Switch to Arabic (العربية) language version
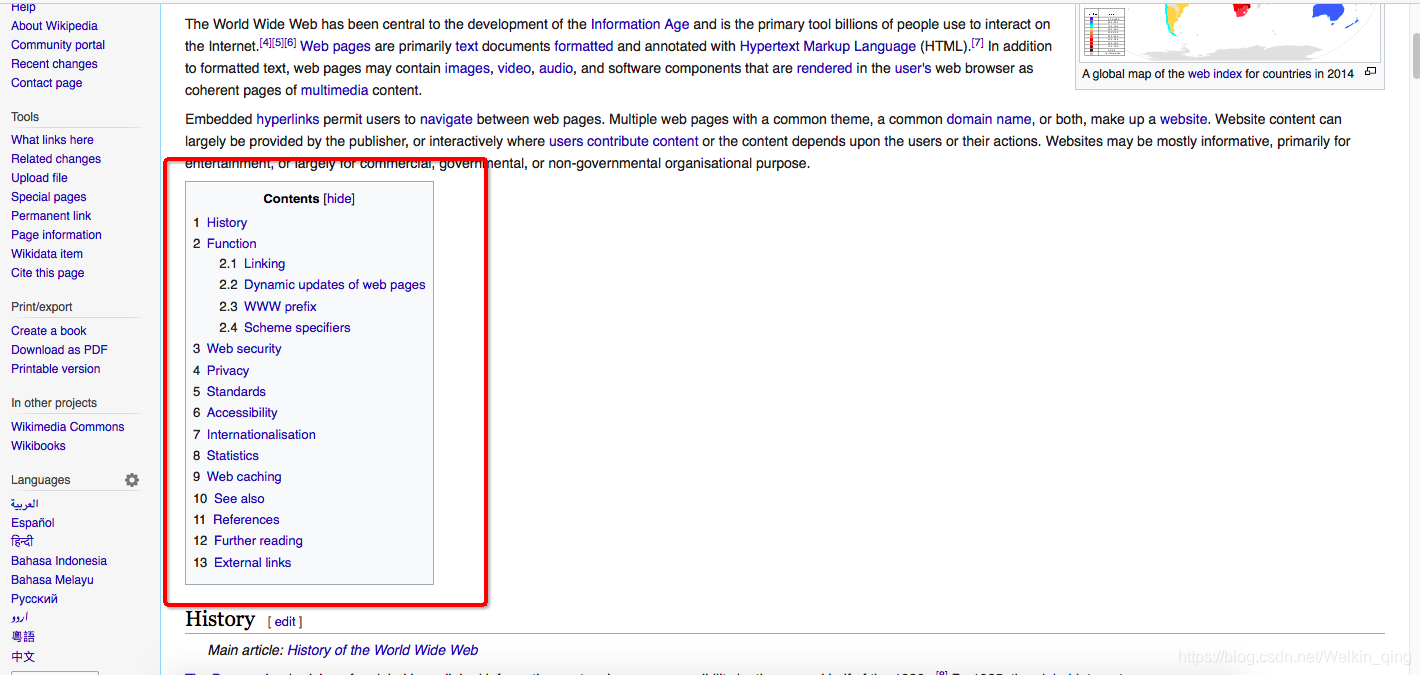1420x675 pixels. pos(24,504)
